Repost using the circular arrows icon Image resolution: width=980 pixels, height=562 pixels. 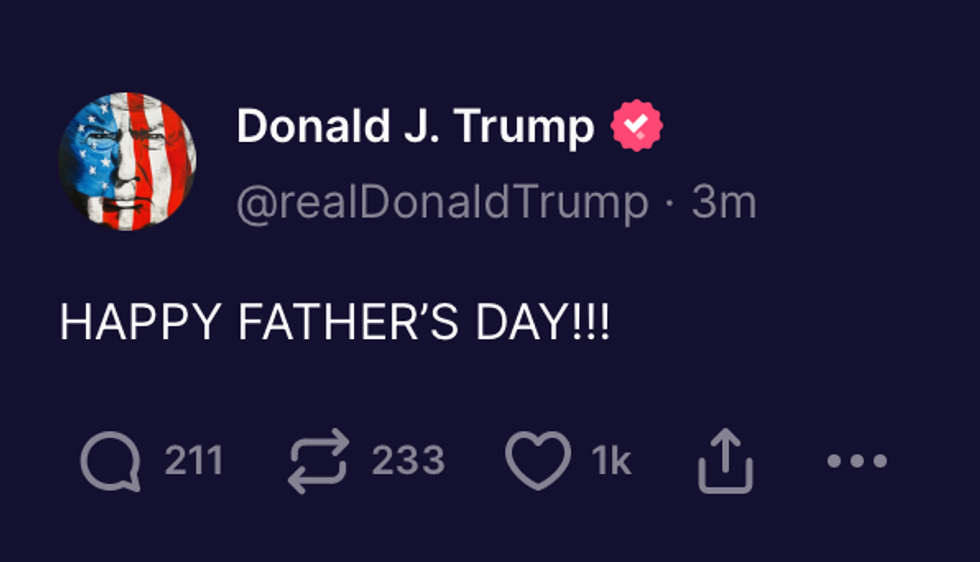pos(319,461)
